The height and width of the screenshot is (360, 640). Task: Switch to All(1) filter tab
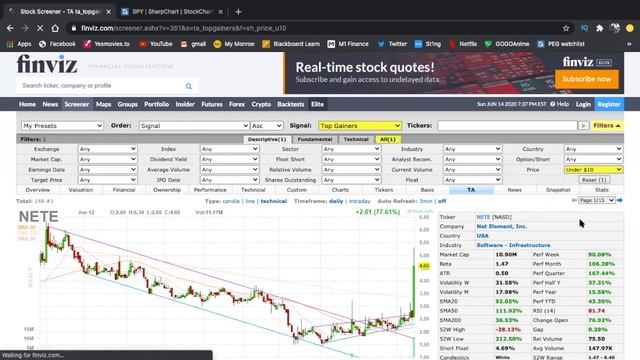(388, 139)
